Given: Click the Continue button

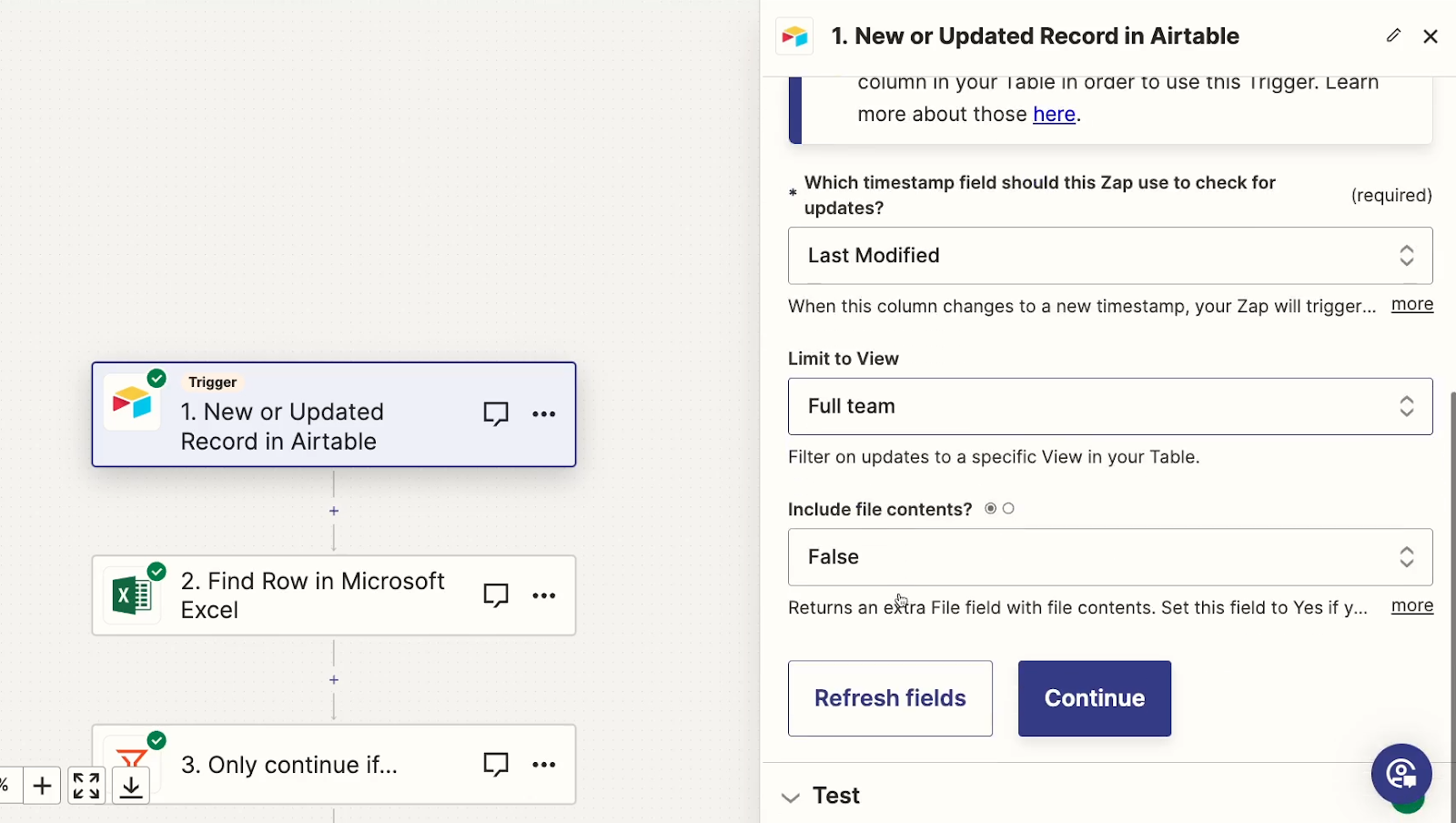Looking at the screenshot, I should (x=1095, y=698).
